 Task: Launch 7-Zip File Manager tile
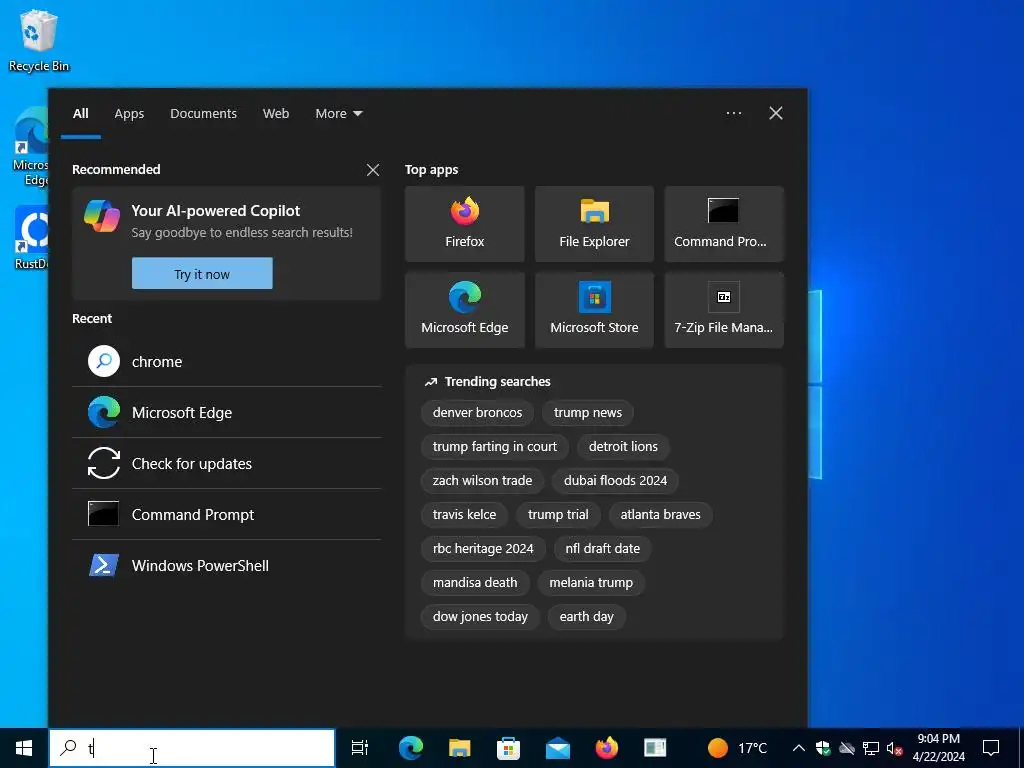pos(724,310)
